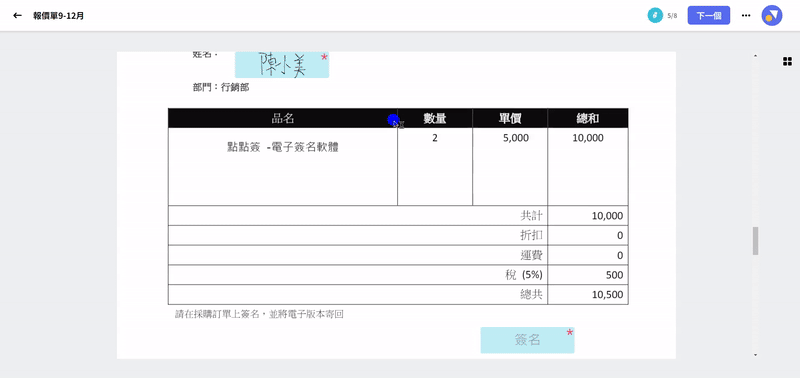Click the document title 報價單9-12月

click(x=59, y=16)
